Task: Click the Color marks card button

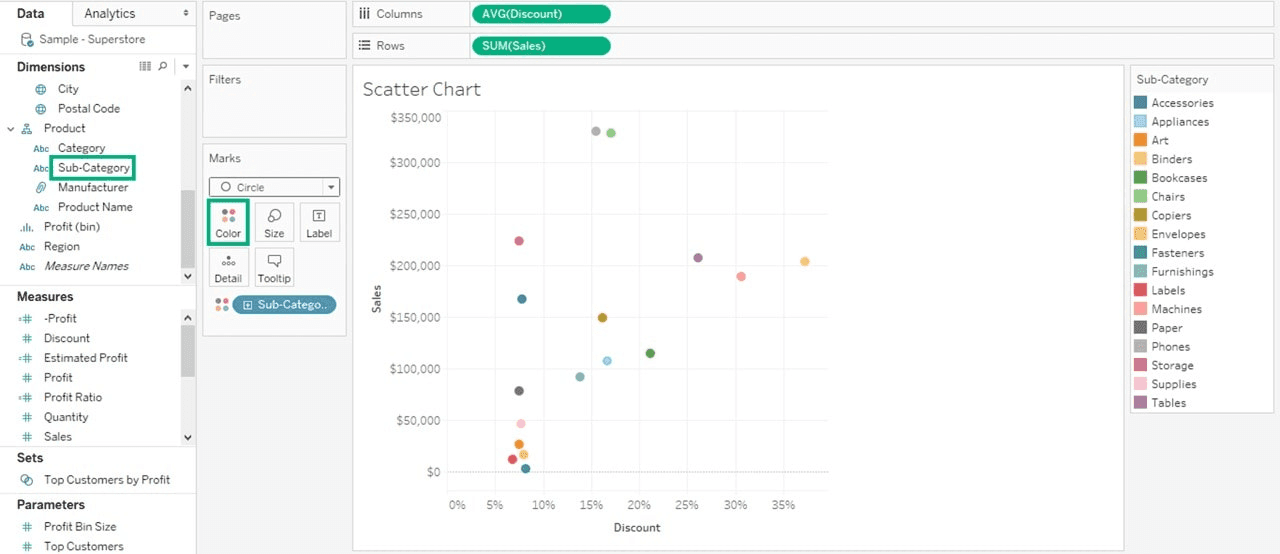Action: point(228,222)
